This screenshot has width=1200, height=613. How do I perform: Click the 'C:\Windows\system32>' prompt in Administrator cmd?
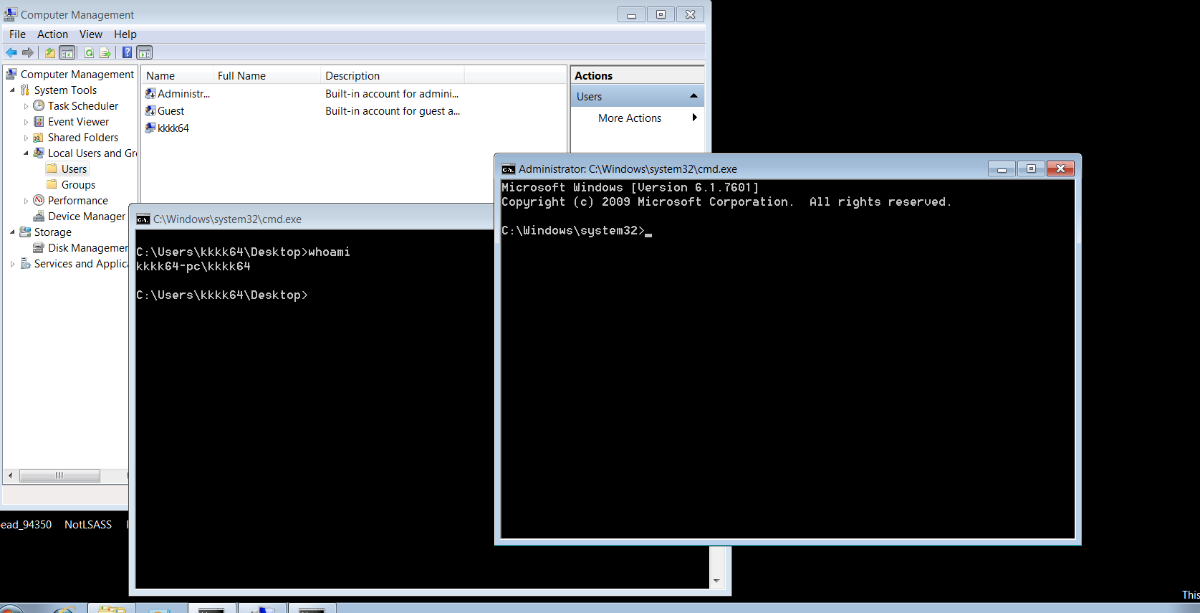[573, 231]
